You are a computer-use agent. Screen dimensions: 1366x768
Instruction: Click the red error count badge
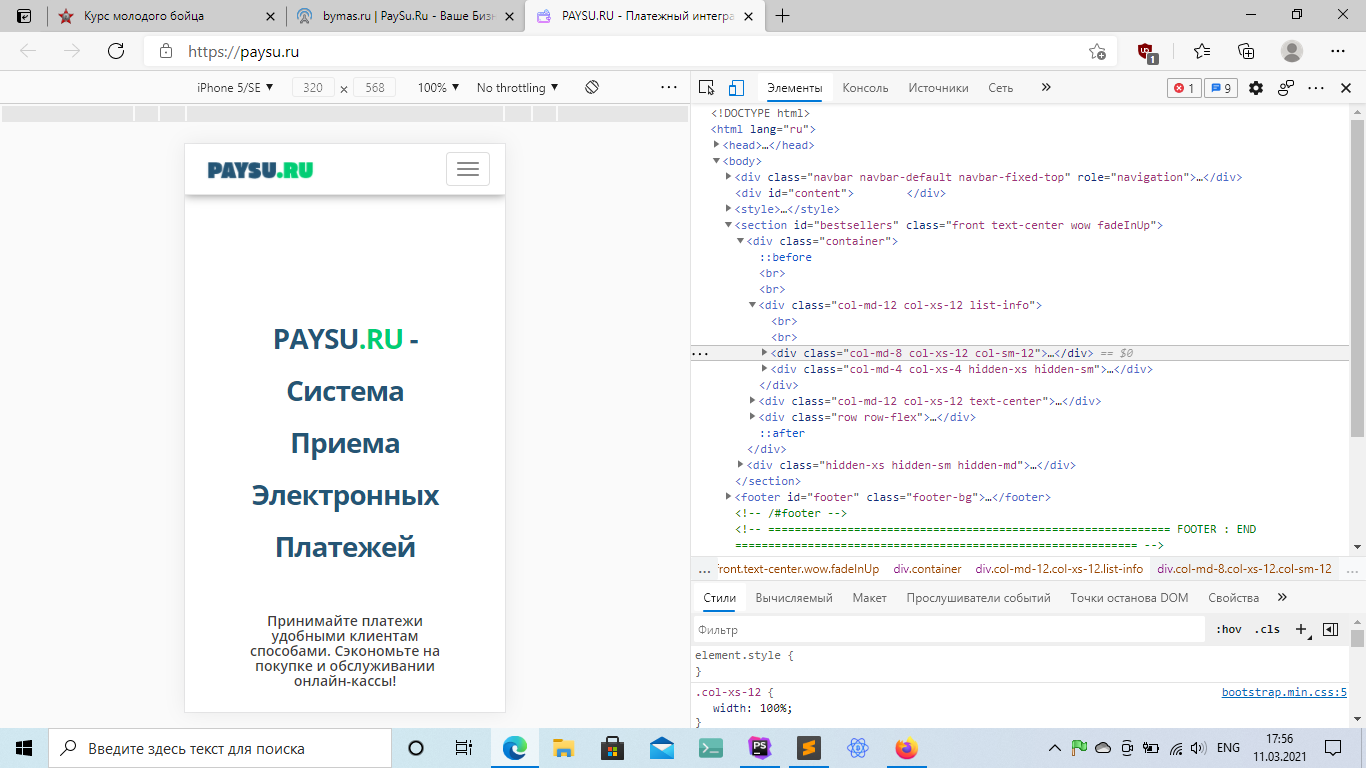1184,88
